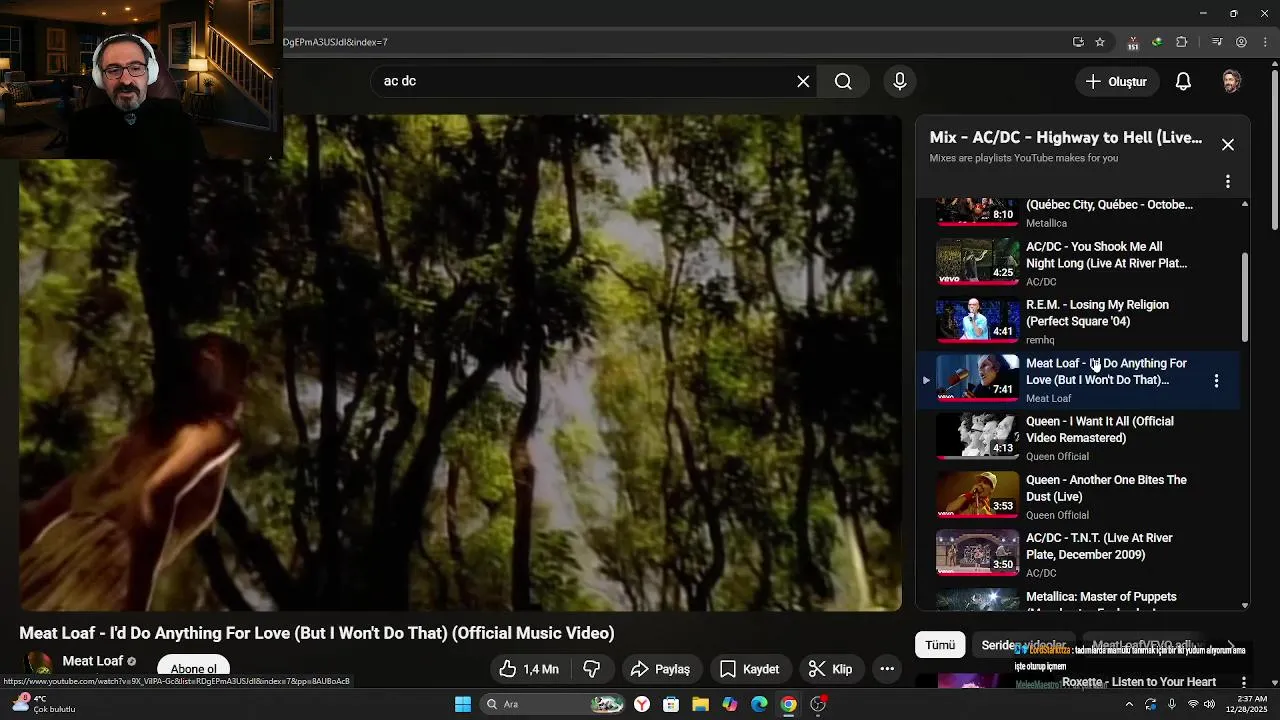
Task: Open Copilot from taskbar
Action: 730,704
